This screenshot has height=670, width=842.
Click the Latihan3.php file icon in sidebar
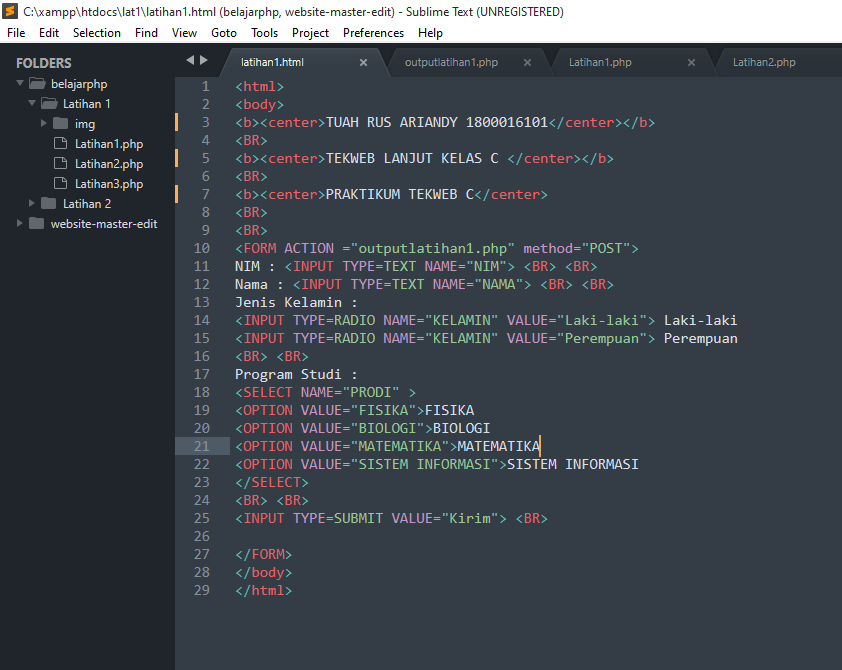[x=61, y=183]
